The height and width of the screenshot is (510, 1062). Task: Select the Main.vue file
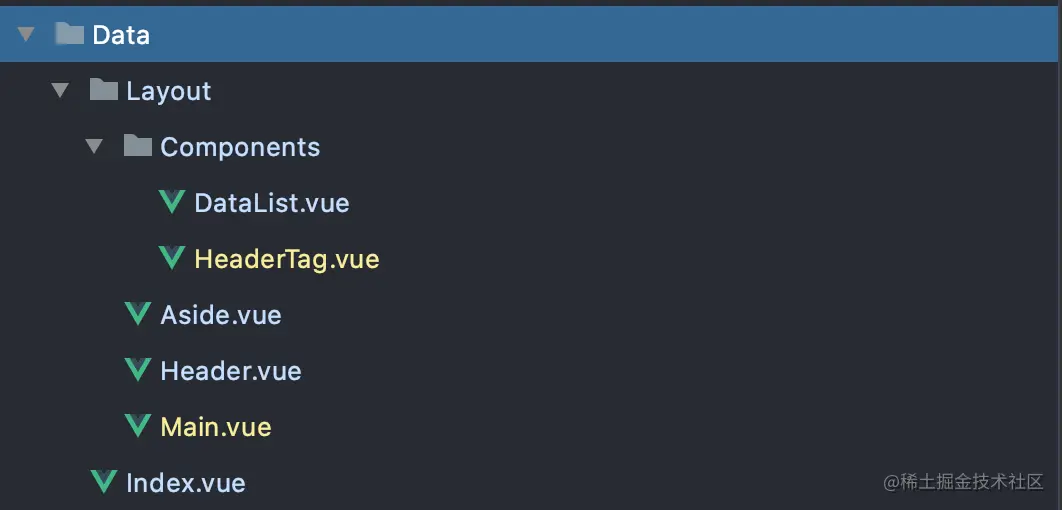tap(216, 427)
